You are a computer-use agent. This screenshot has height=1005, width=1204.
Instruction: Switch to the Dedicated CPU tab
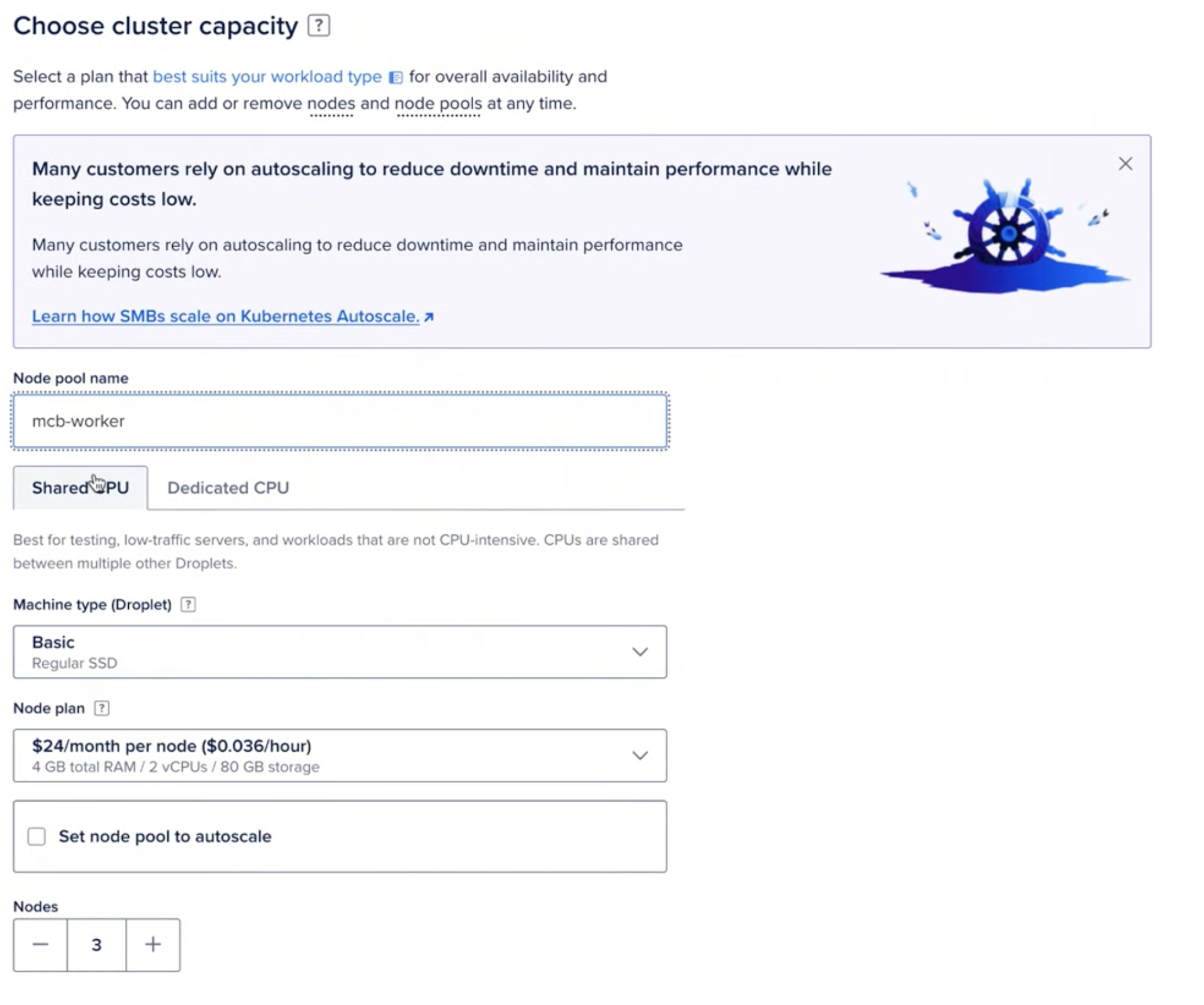(228, 488)
